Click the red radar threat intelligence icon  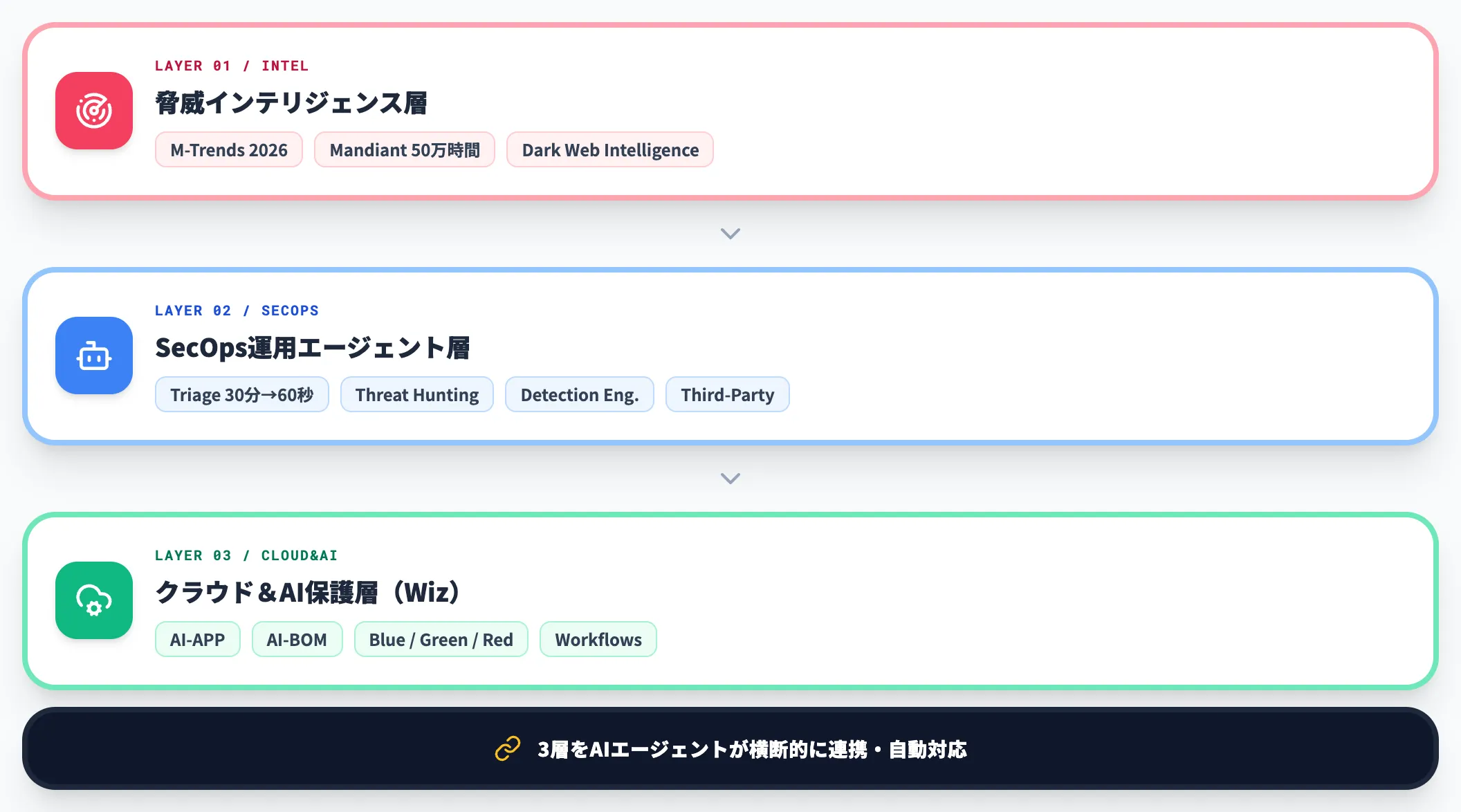(x=94, y=111)
